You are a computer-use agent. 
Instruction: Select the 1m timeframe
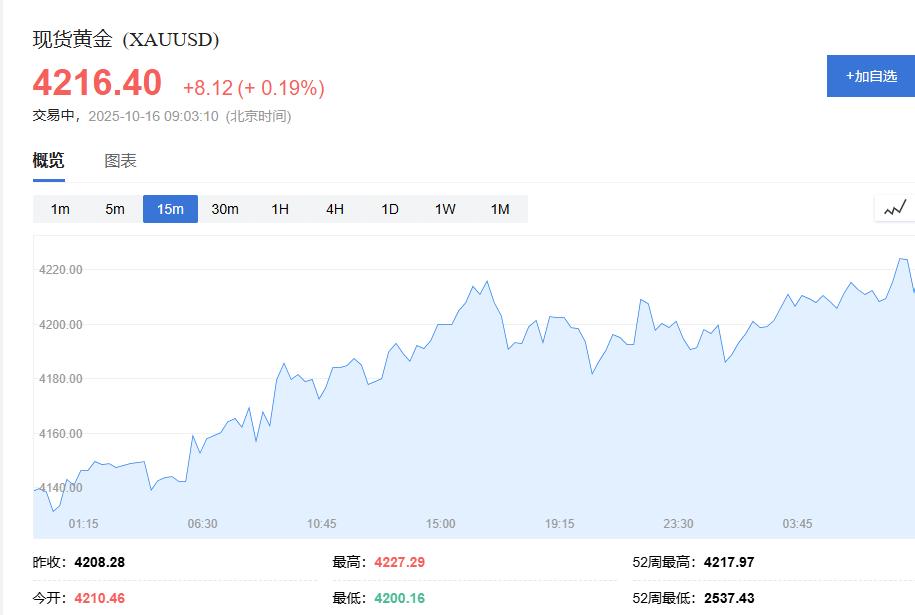[59, 209]
